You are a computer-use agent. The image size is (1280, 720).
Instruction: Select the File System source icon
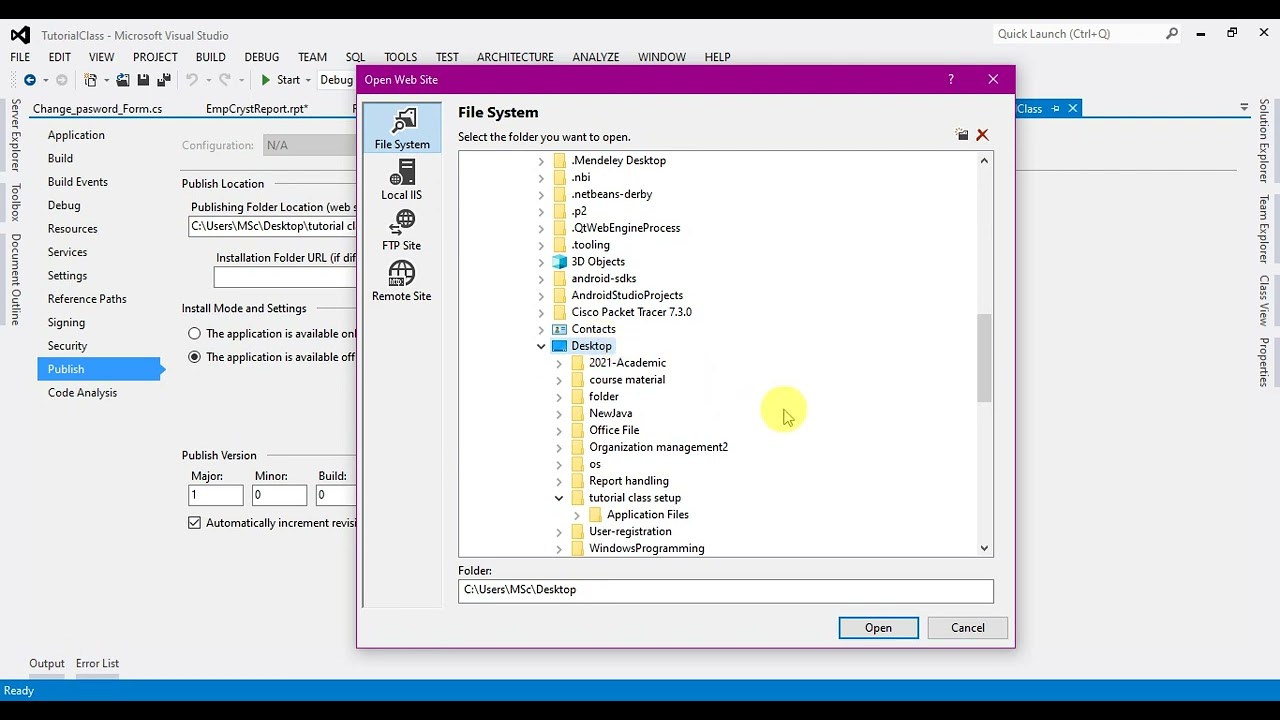coord(402,128)
